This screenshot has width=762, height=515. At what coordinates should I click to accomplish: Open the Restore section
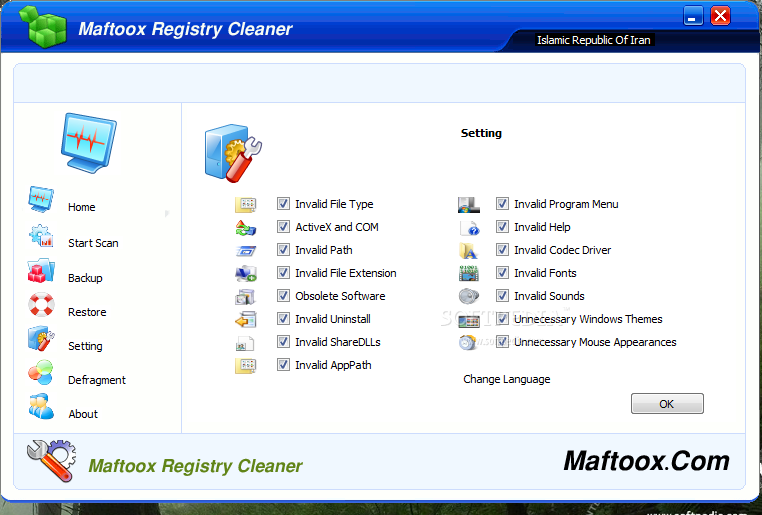[87, 312]
